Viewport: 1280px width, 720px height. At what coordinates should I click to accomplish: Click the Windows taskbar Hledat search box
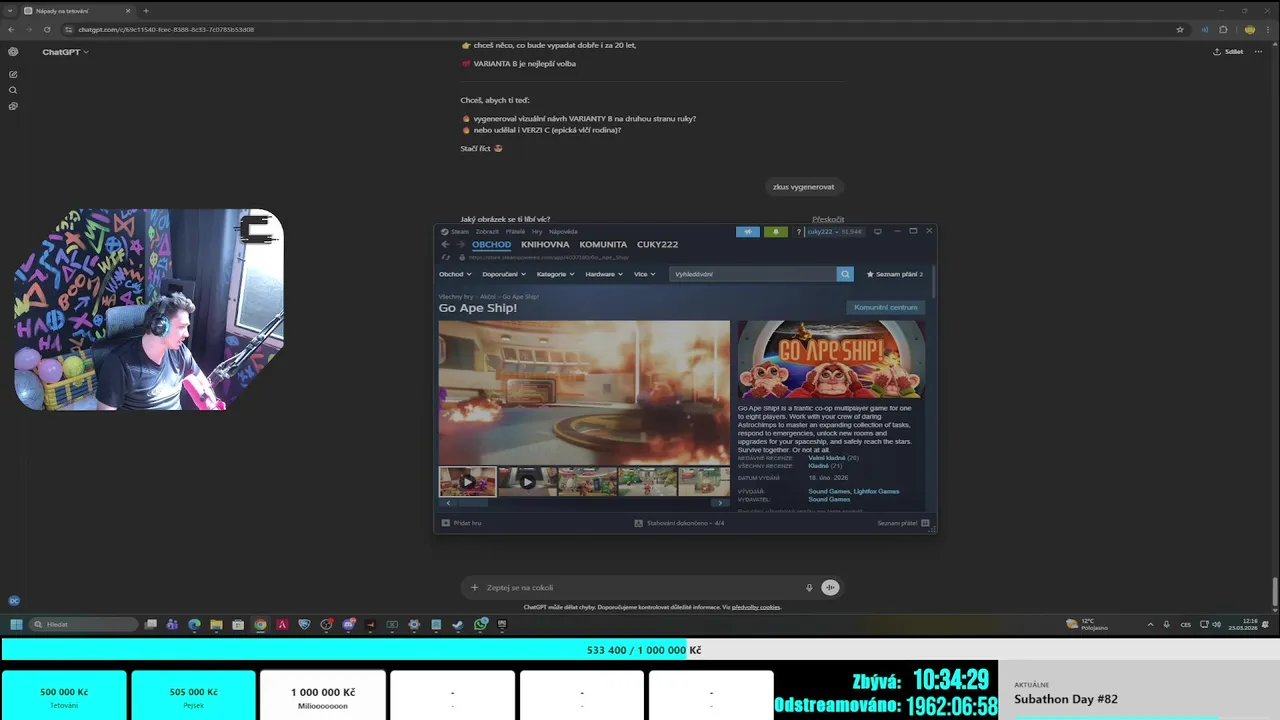pyautogui.click(x=83, y=624)
